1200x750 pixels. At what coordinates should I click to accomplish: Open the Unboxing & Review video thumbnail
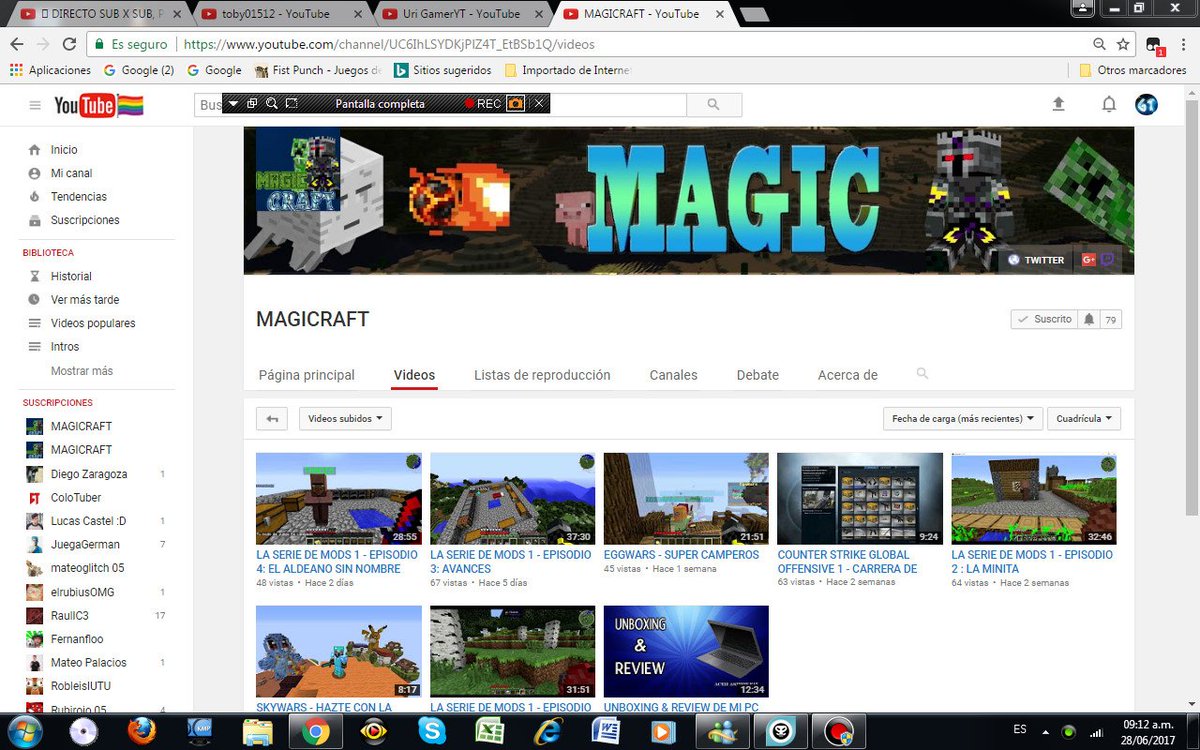click(x=686, y=651)
